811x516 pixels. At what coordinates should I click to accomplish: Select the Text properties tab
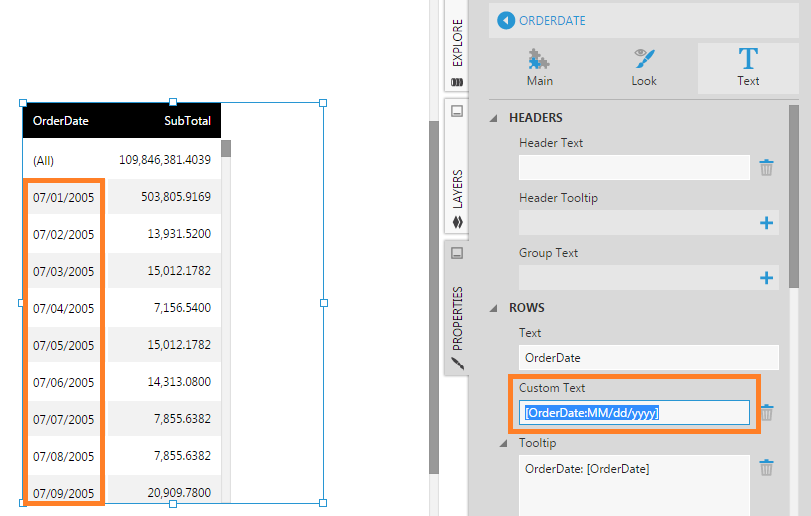[748, 67]
